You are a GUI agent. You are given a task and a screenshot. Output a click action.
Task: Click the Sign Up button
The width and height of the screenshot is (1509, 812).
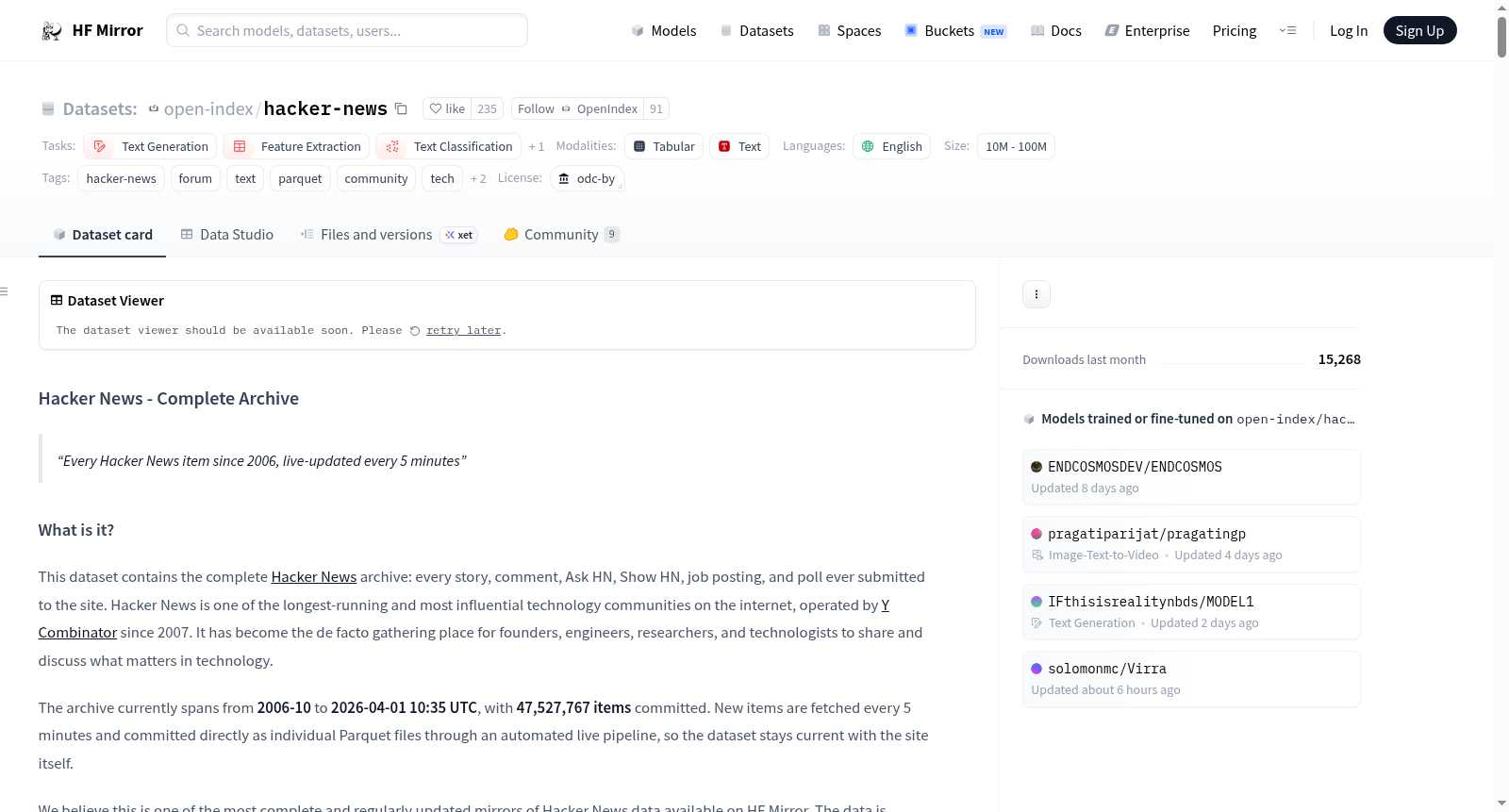[x=1419, y=30]
